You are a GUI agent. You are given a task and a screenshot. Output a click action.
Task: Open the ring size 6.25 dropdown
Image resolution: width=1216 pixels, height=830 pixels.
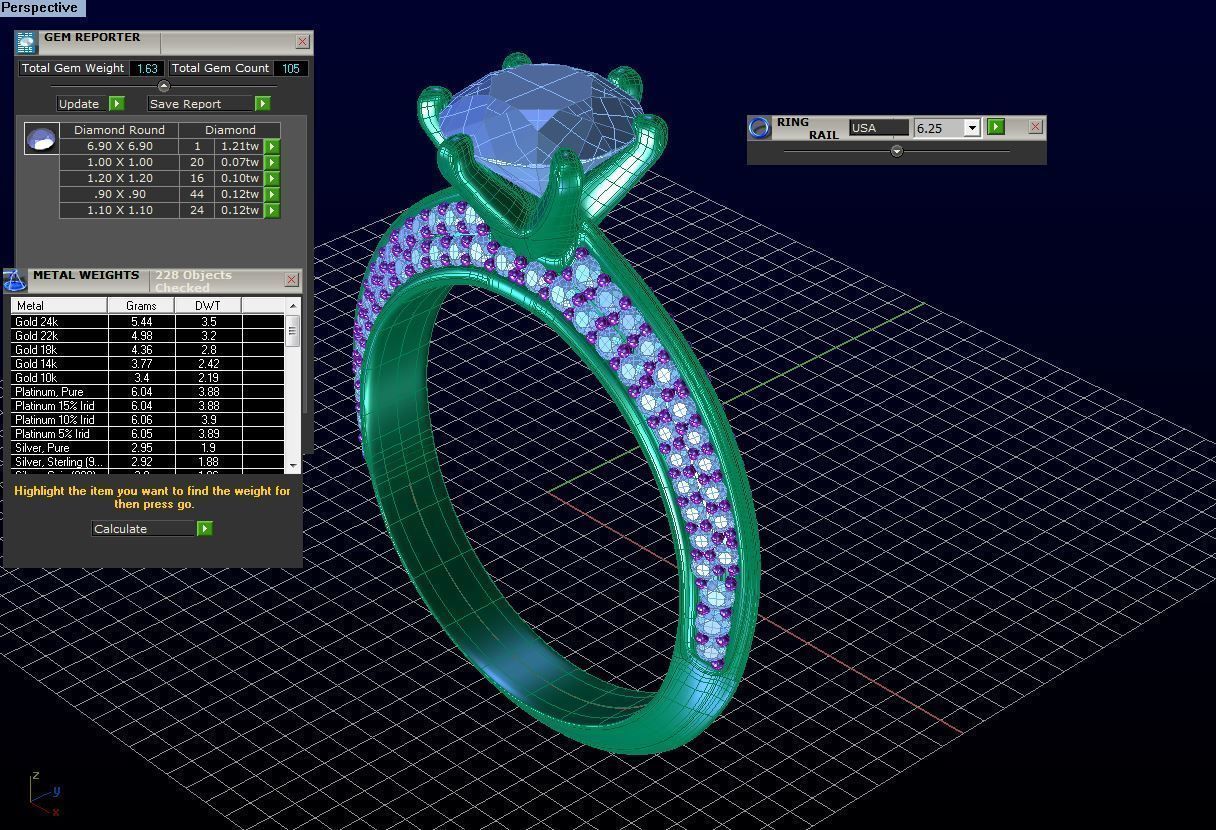pos(971,128)
